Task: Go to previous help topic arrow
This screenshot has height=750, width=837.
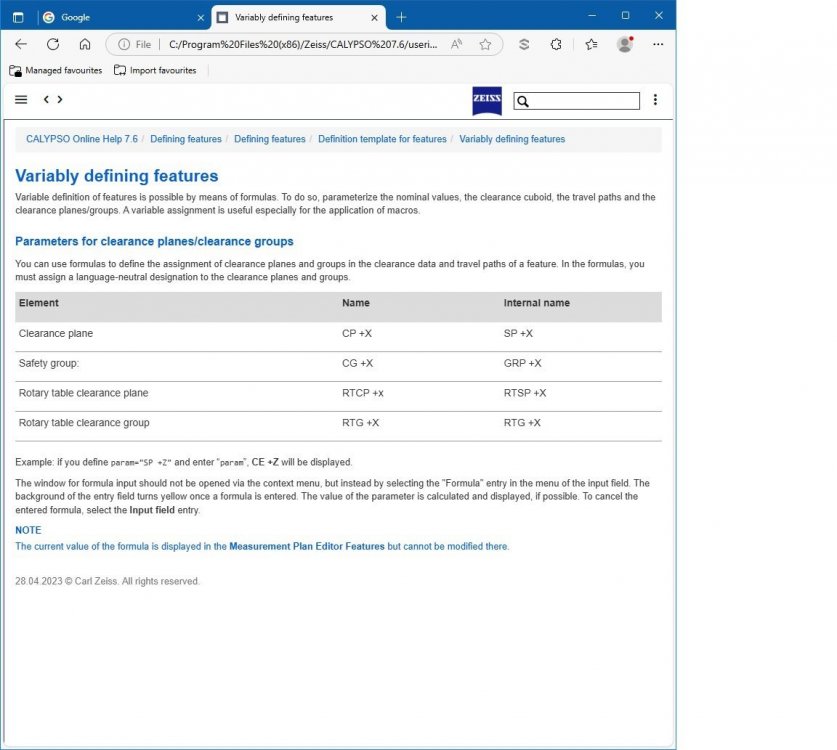Action: click(x=46, y=100)
